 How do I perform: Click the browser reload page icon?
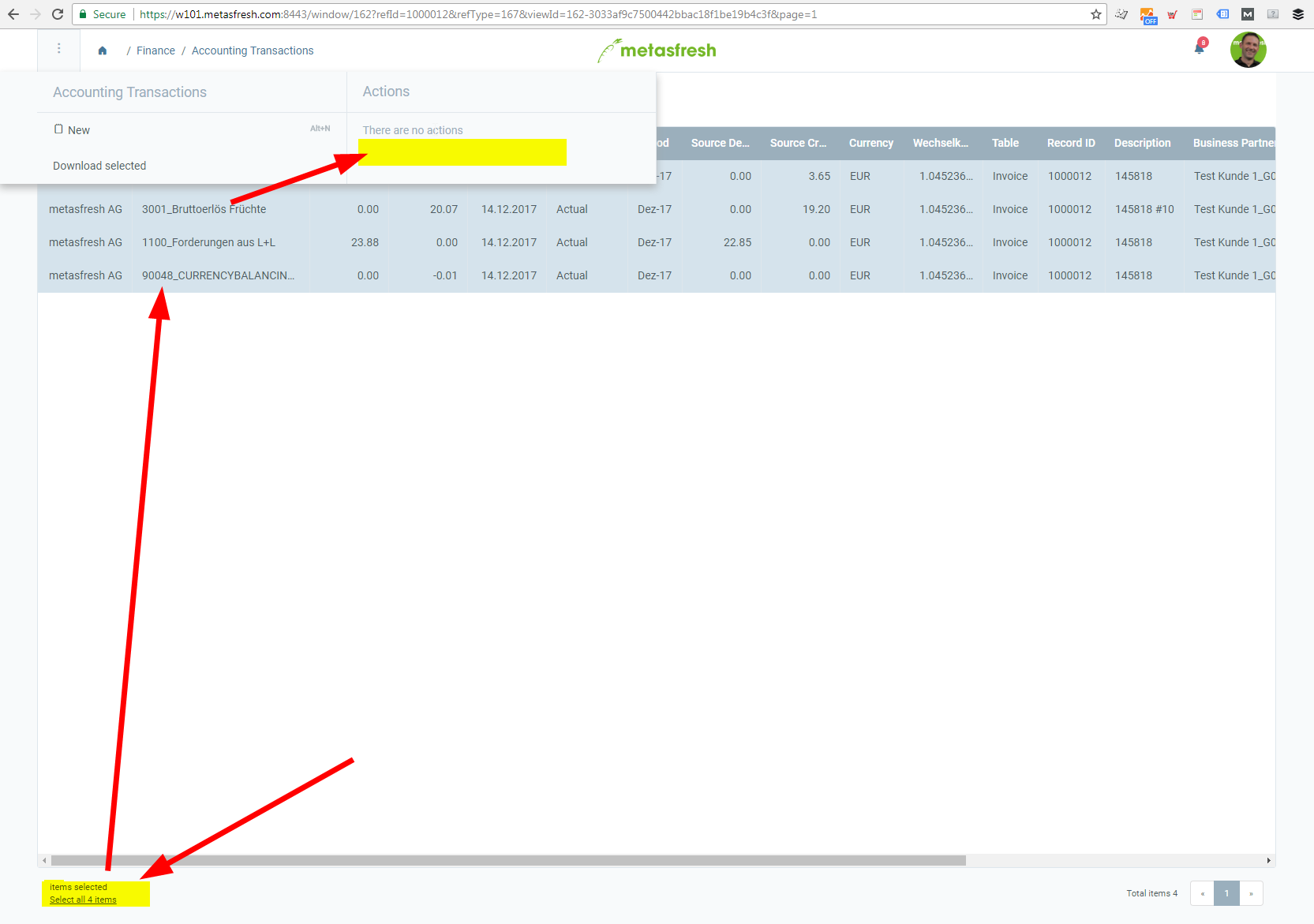pyautogui.click(x=56, y=13)
